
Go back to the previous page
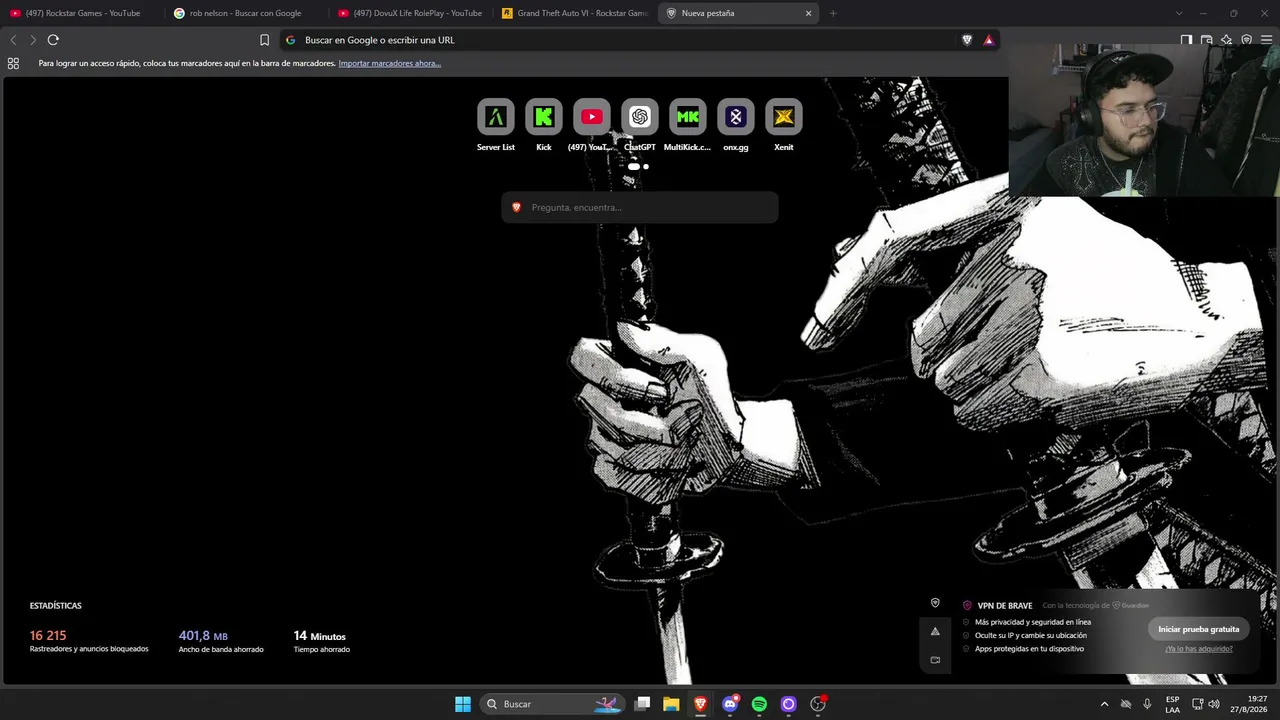(13, 40)
